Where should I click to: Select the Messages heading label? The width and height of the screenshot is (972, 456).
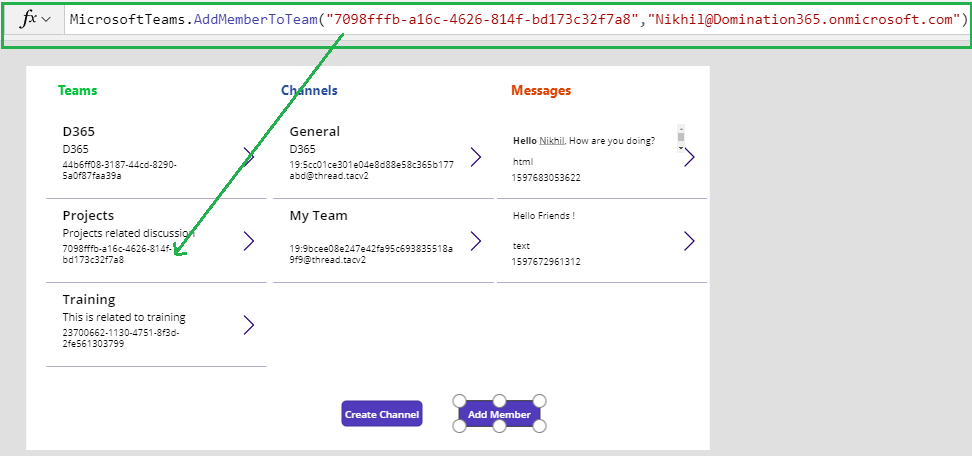click(x=541, y=90)
